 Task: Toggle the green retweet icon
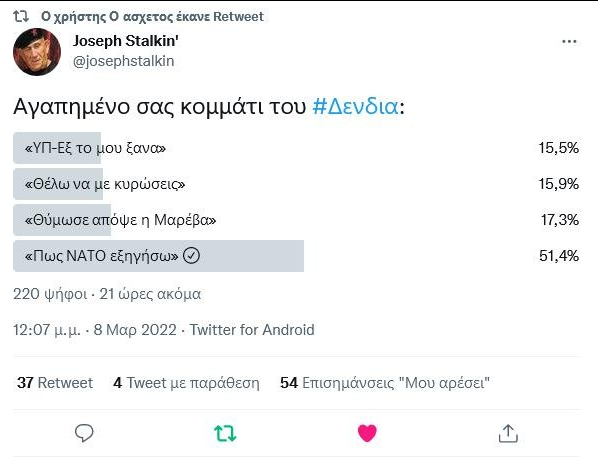pos(225,433)
